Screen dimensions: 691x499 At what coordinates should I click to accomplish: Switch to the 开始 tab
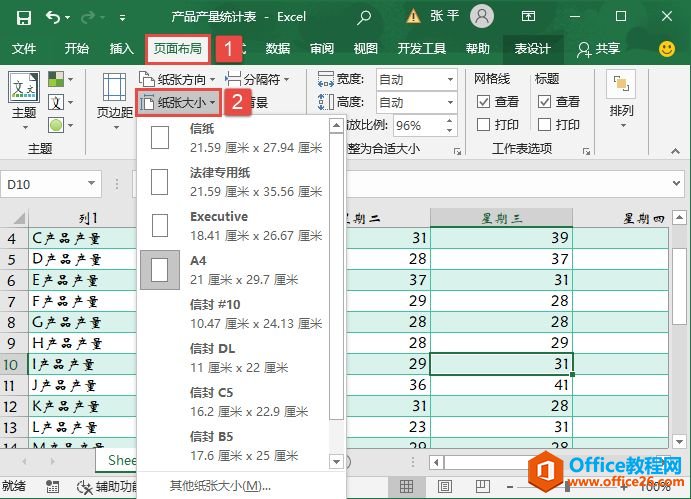click(77, 48)
